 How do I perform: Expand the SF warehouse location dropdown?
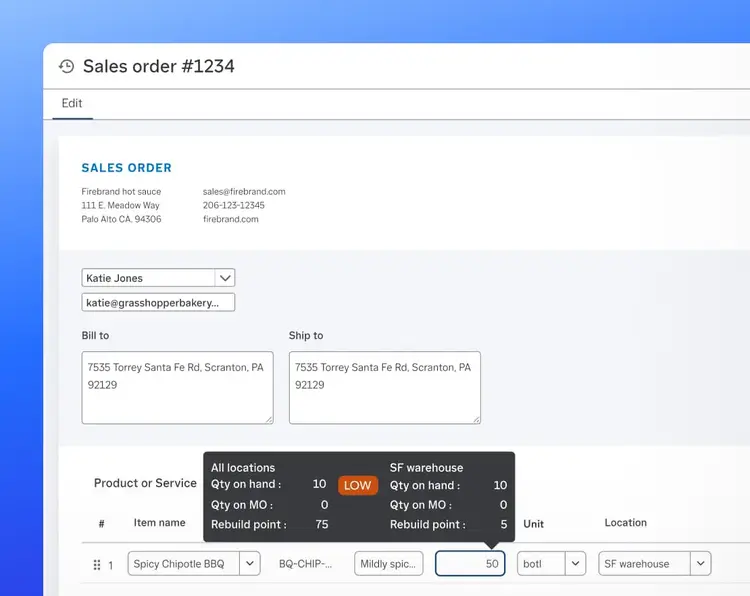(701, 563)
